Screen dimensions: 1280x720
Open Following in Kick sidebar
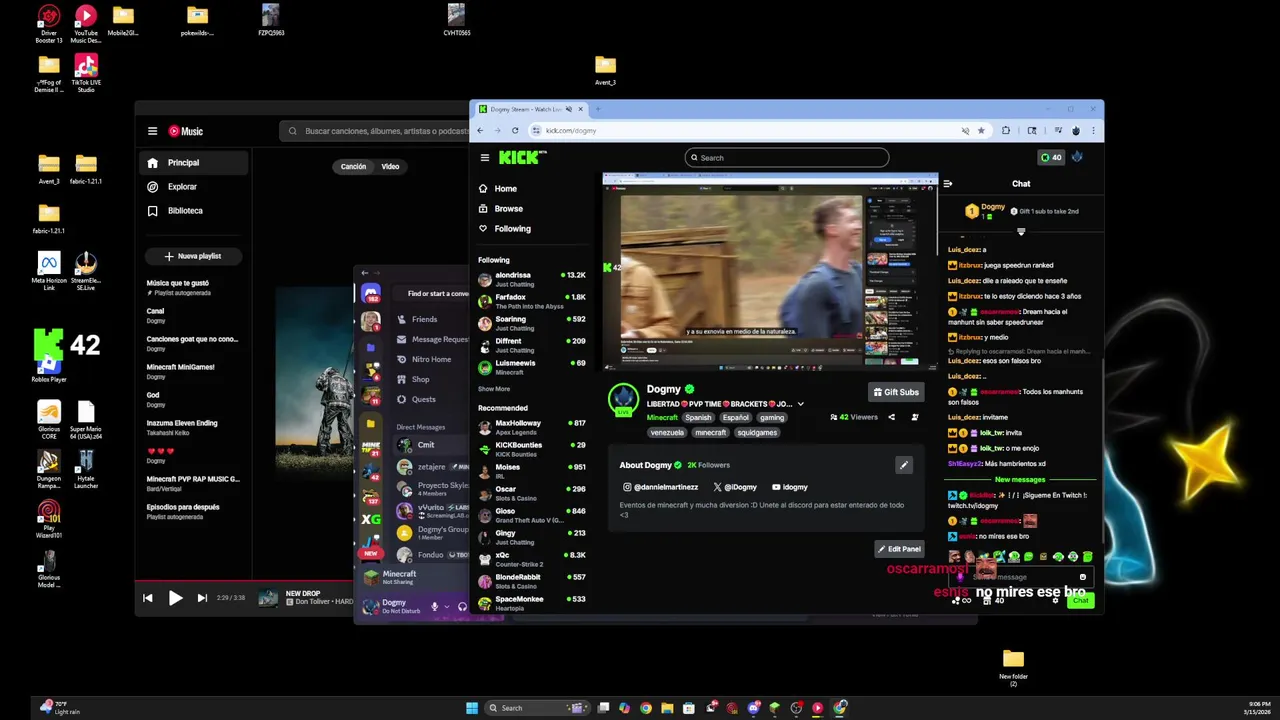pyautogui.click(x=504, y=228)
